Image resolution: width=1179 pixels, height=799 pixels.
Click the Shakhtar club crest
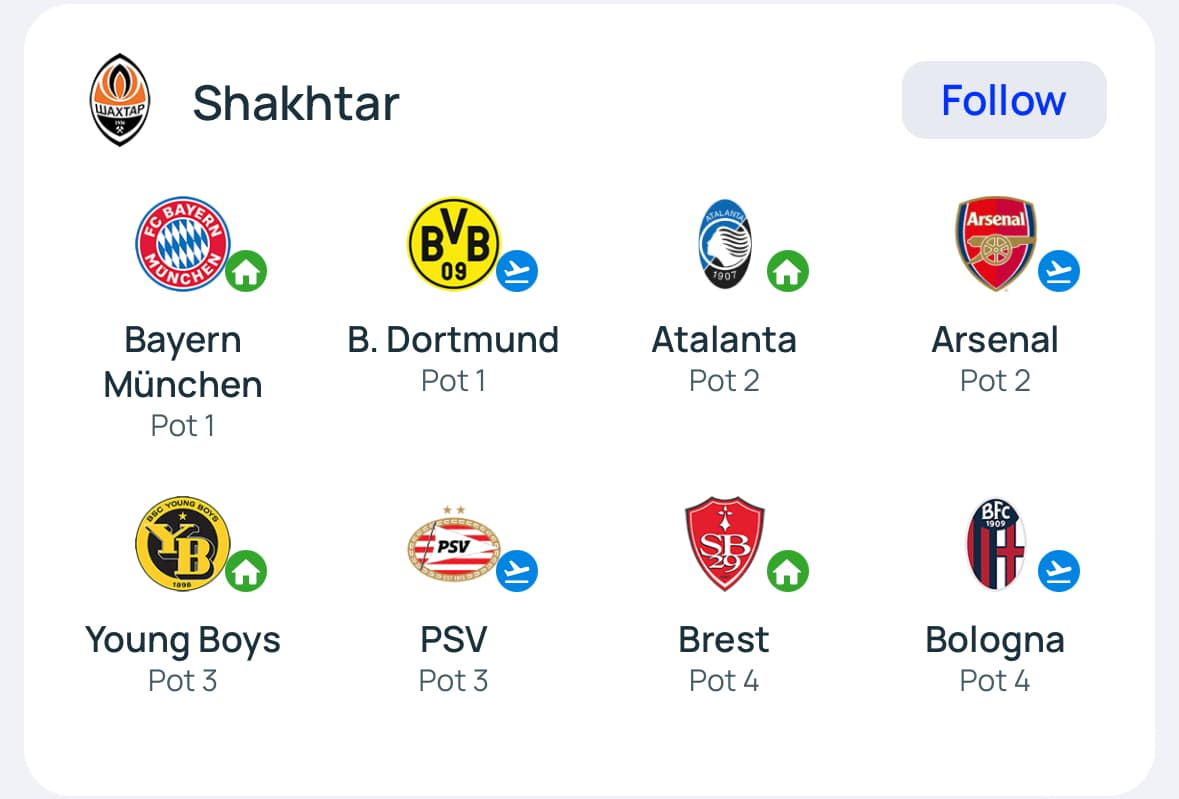[x=120, y=100]
